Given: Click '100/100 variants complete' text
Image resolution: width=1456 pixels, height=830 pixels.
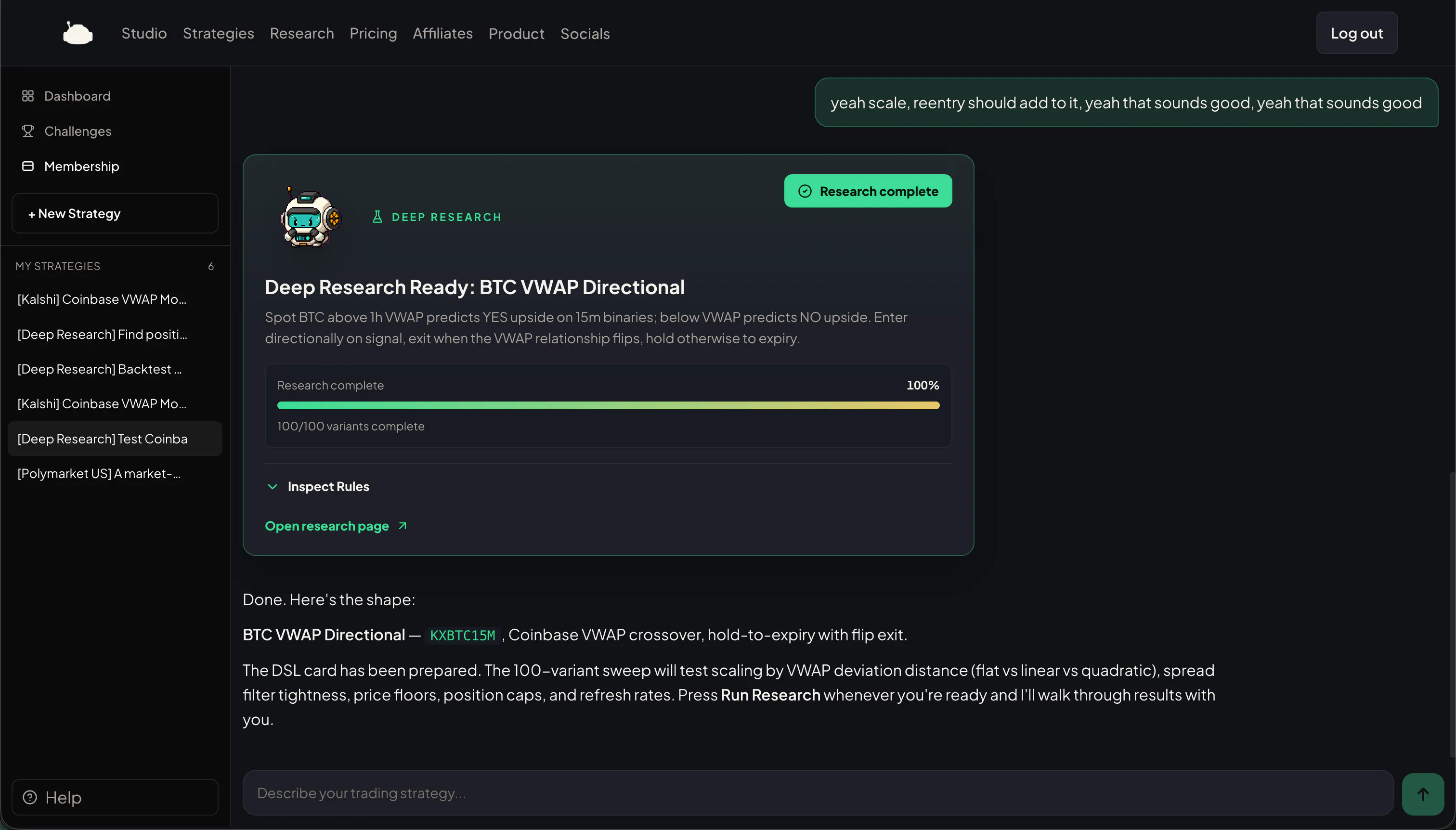Looking at the screenshot, I should click(x=351, y=427).
